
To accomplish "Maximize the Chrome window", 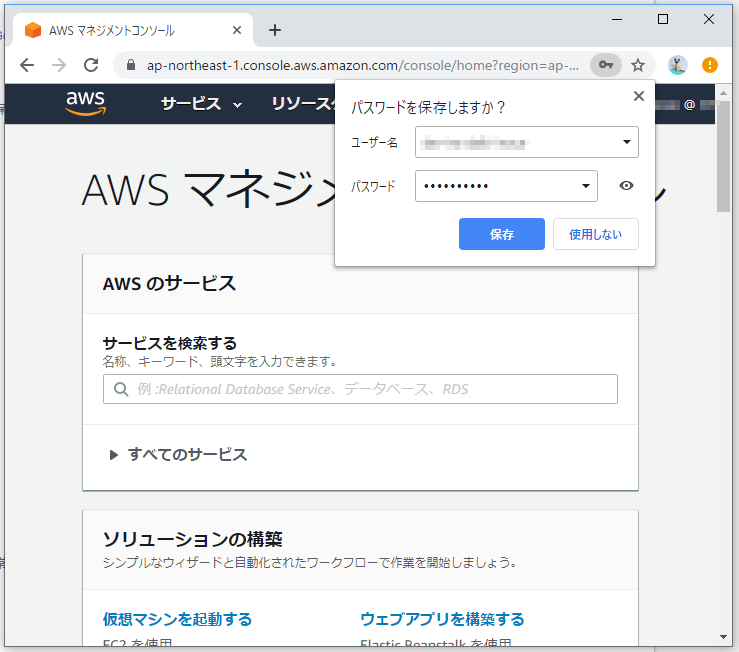I will click(663, 19).
